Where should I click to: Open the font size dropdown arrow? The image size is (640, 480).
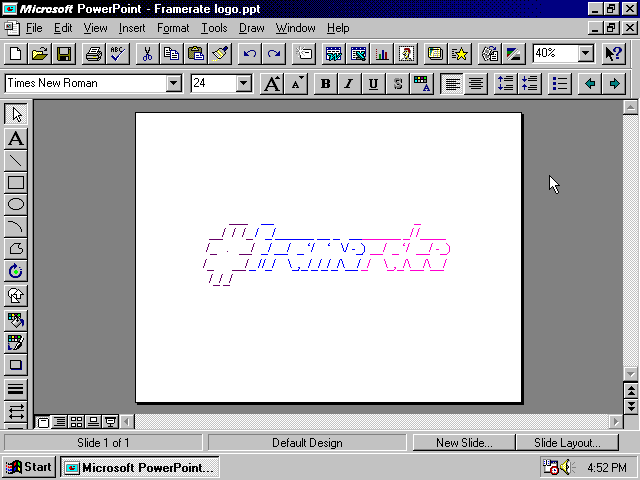click(243, 83)
